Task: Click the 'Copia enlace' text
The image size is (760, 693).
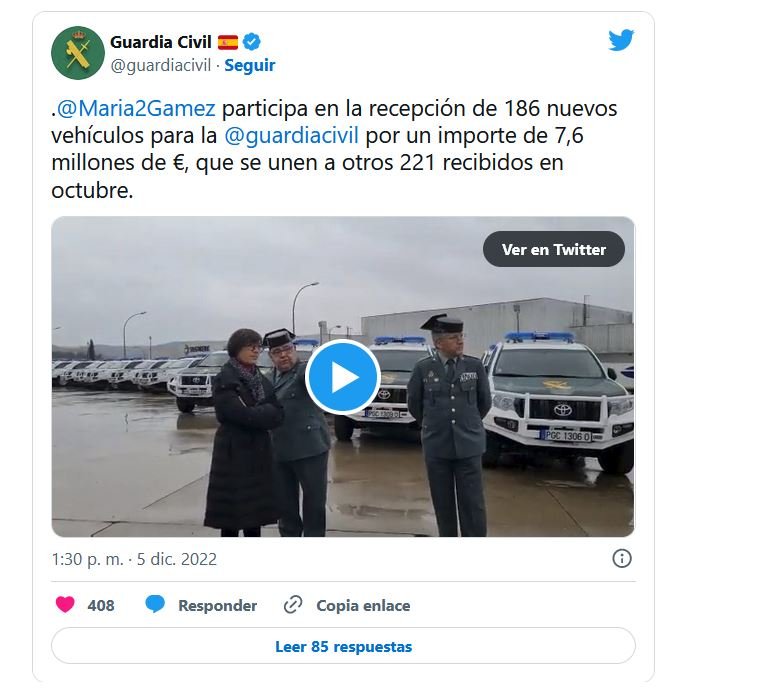Action: (363, 605)
